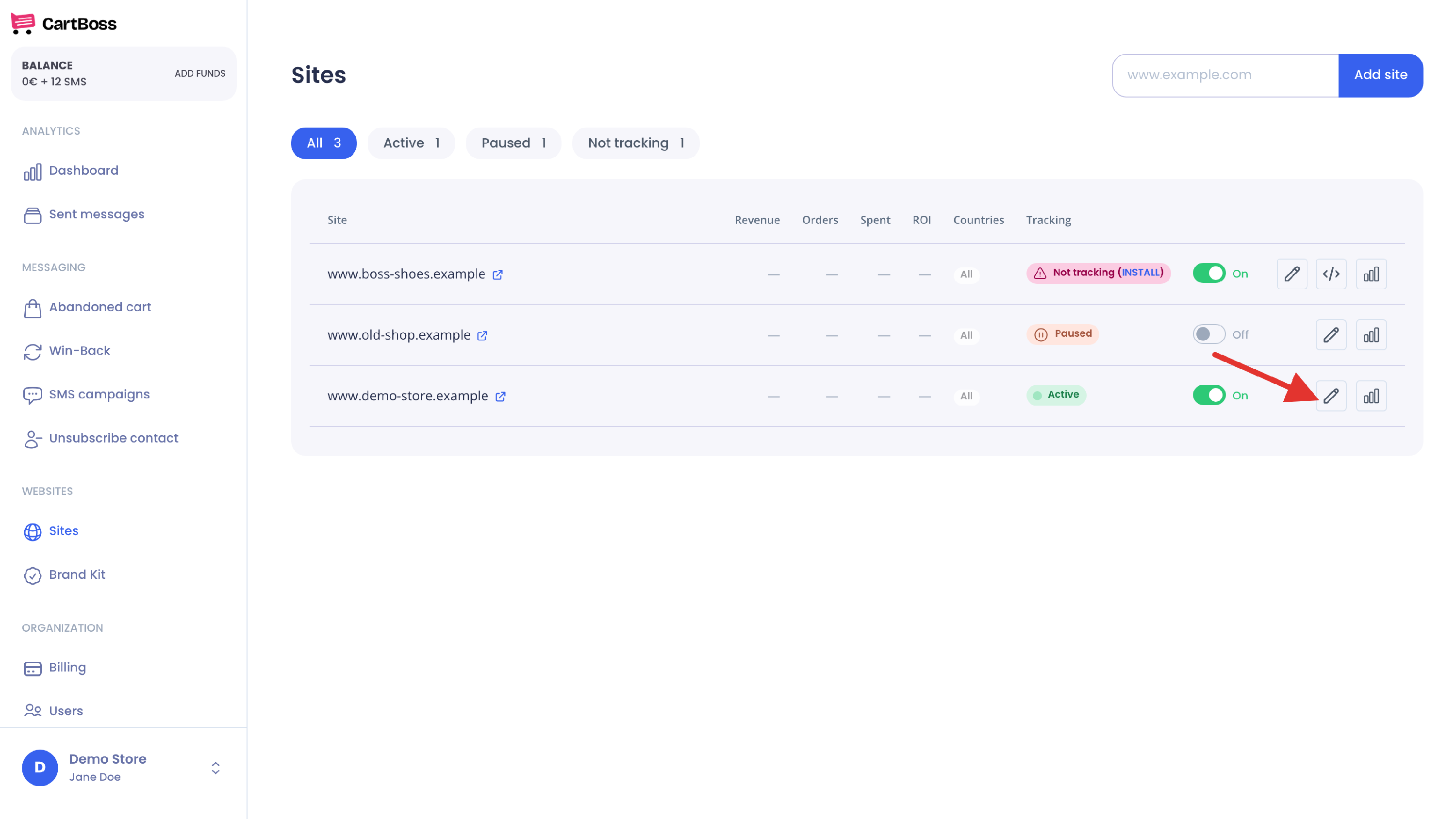Open Sites in the sidebar
Screen dimensions: 1456x819
pyautogui.click(x=51, y=531)
